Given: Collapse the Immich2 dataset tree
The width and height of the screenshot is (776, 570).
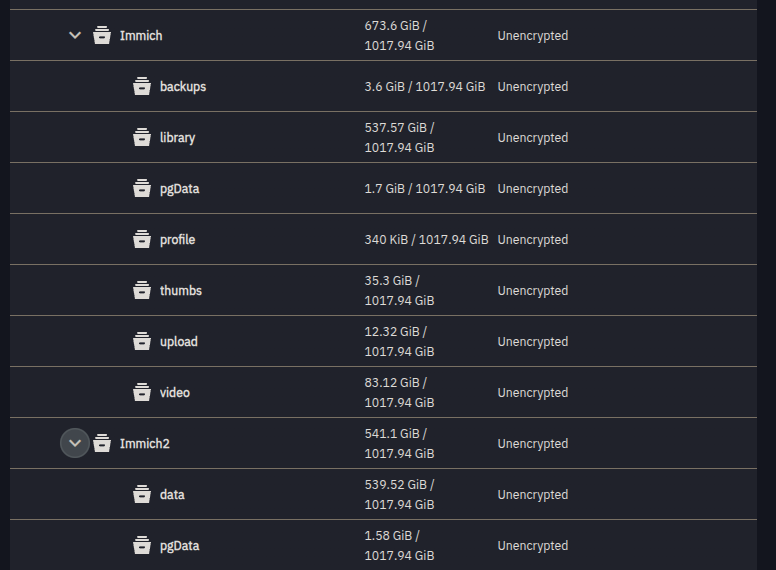Looking at the screenshot, I should [75, 443].
